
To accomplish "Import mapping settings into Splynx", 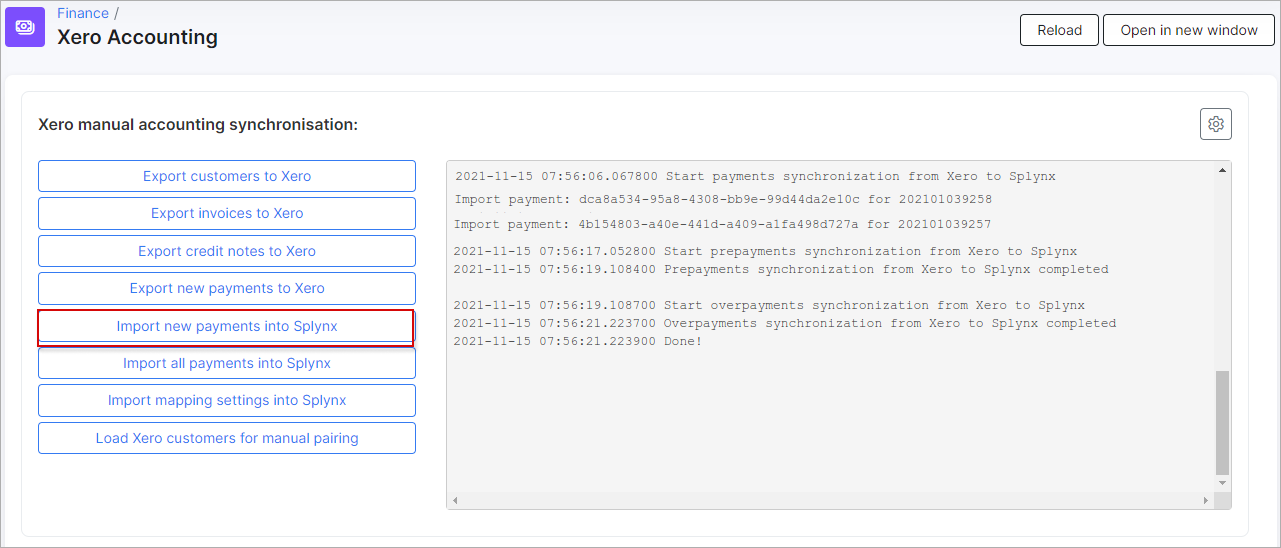I will click(227, 400).
